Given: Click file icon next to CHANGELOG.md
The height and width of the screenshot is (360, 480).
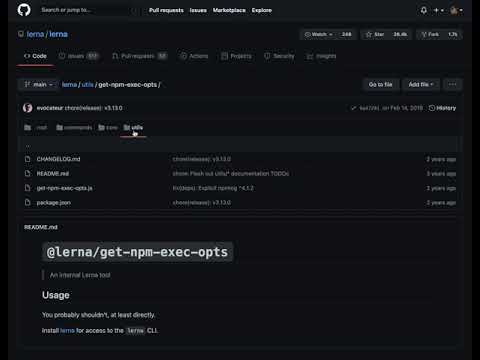Looking at the screenshot, I should coord(28,159).
